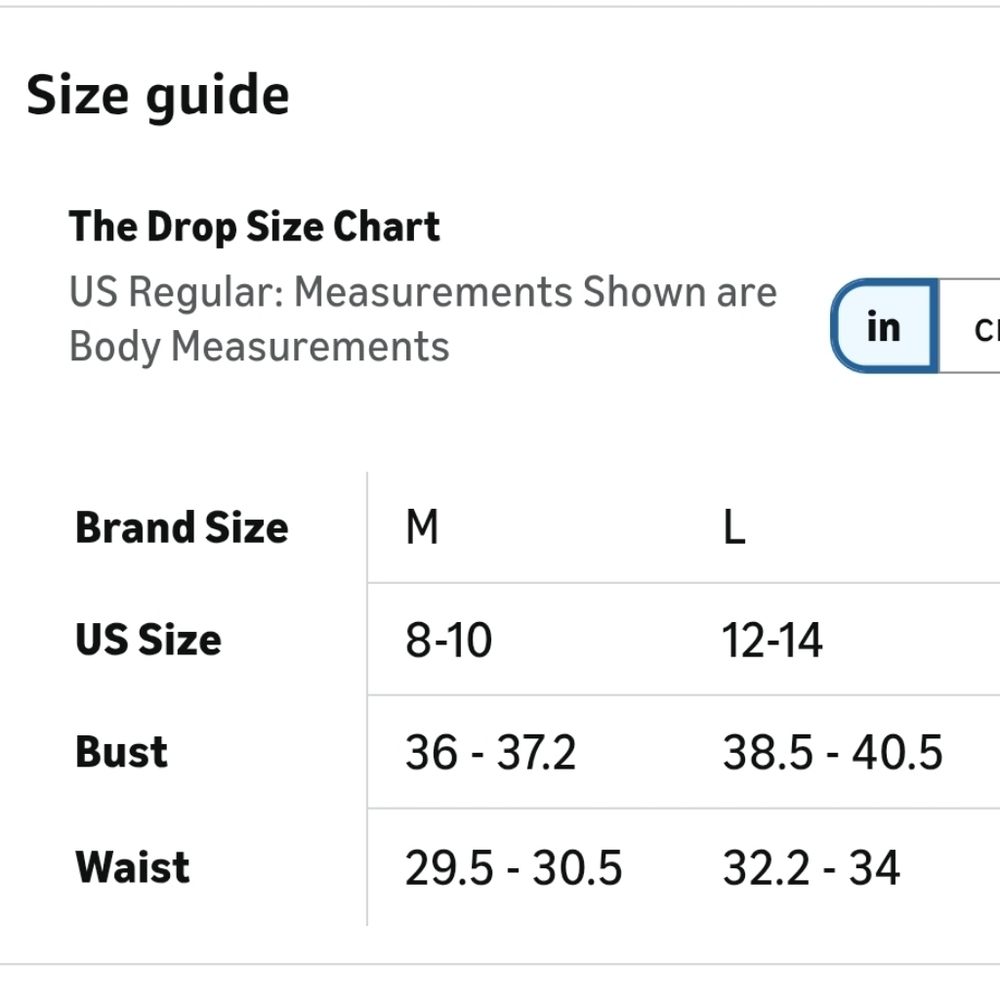Click the word 'guide' in the heading

[218, 97]
